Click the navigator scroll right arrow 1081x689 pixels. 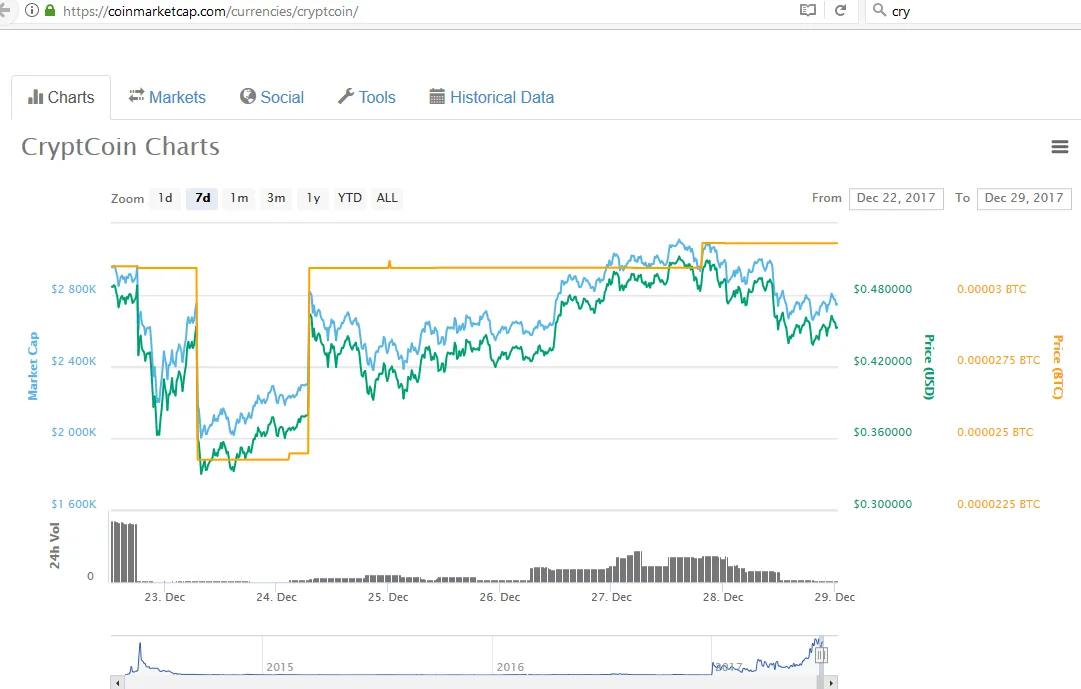click(x=831, y=683)
